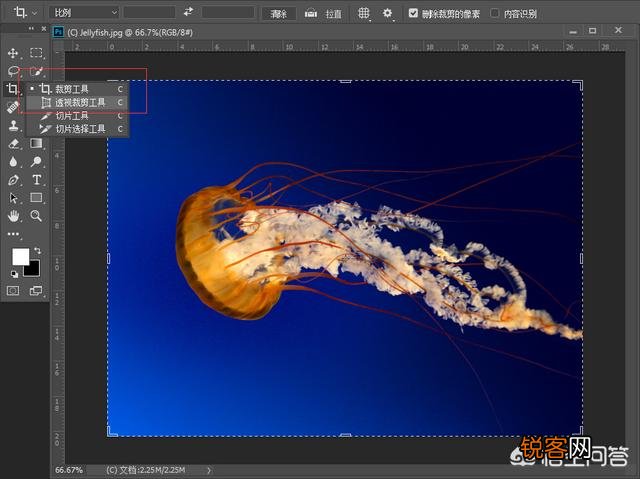This screenshot has height=479, width=640.
Task: Select the Path Selection arrow tool
Action: pyautogui.click(x=13, y=198)
